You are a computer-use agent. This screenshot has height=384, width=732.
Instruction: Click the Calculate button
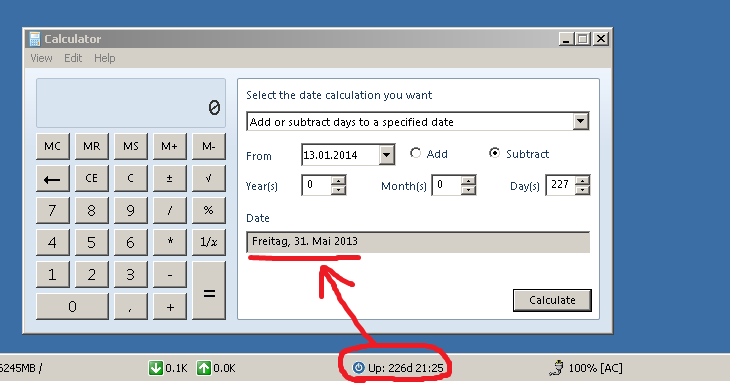coord(552,300)
